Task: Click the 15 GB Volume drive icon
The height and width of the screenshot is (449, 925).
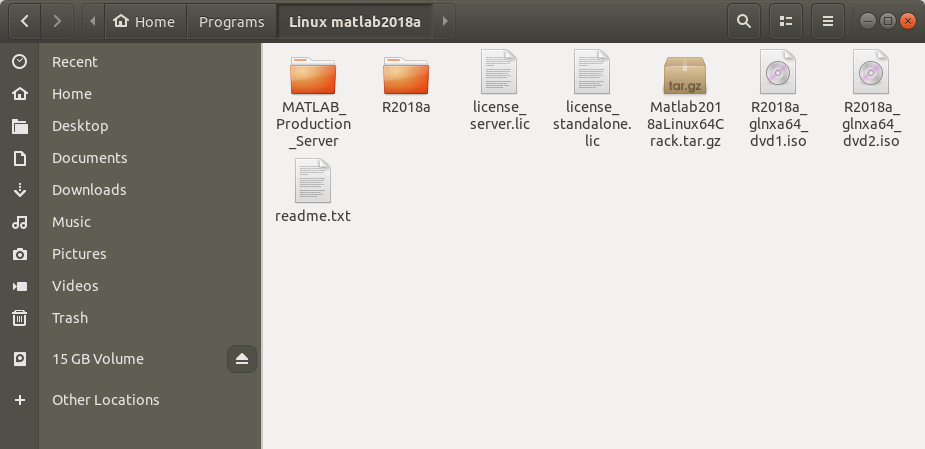Action: click(x=19, y=359)
